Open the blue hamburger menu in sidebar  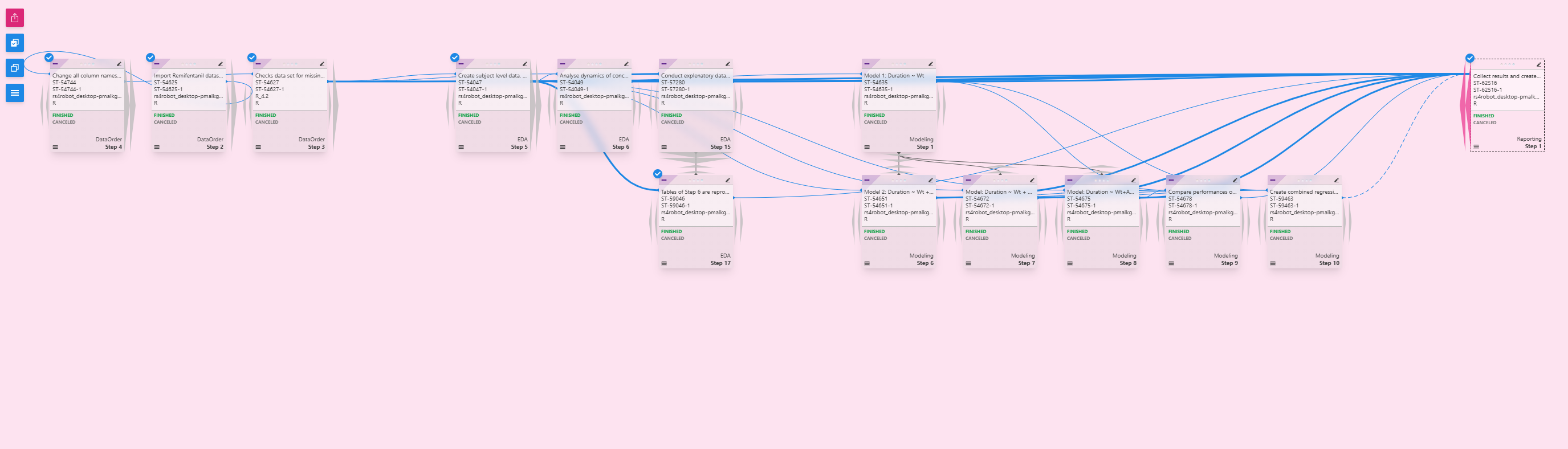15,92
